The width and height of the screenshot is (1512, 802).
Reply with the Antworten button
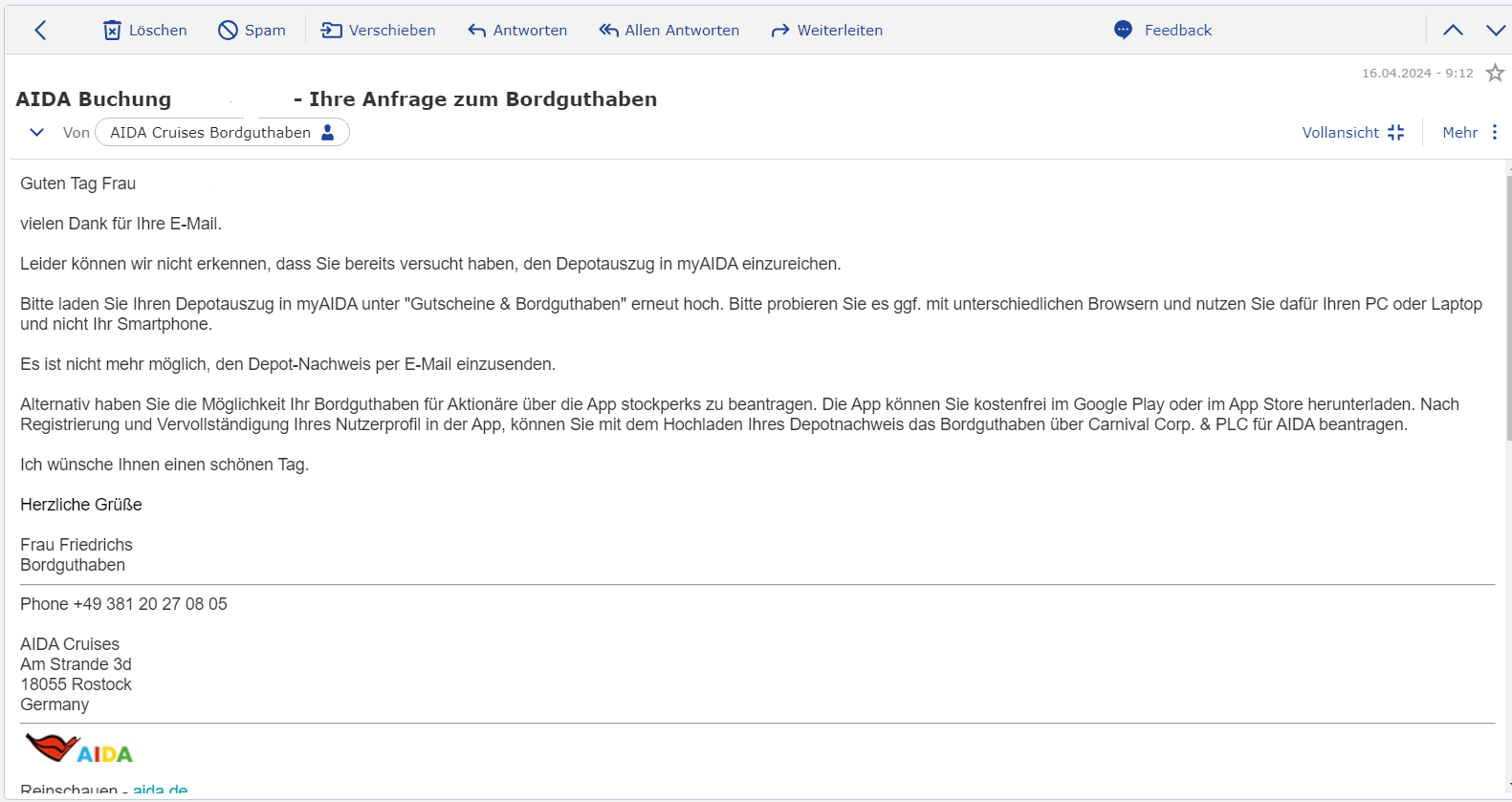[517, 31]
